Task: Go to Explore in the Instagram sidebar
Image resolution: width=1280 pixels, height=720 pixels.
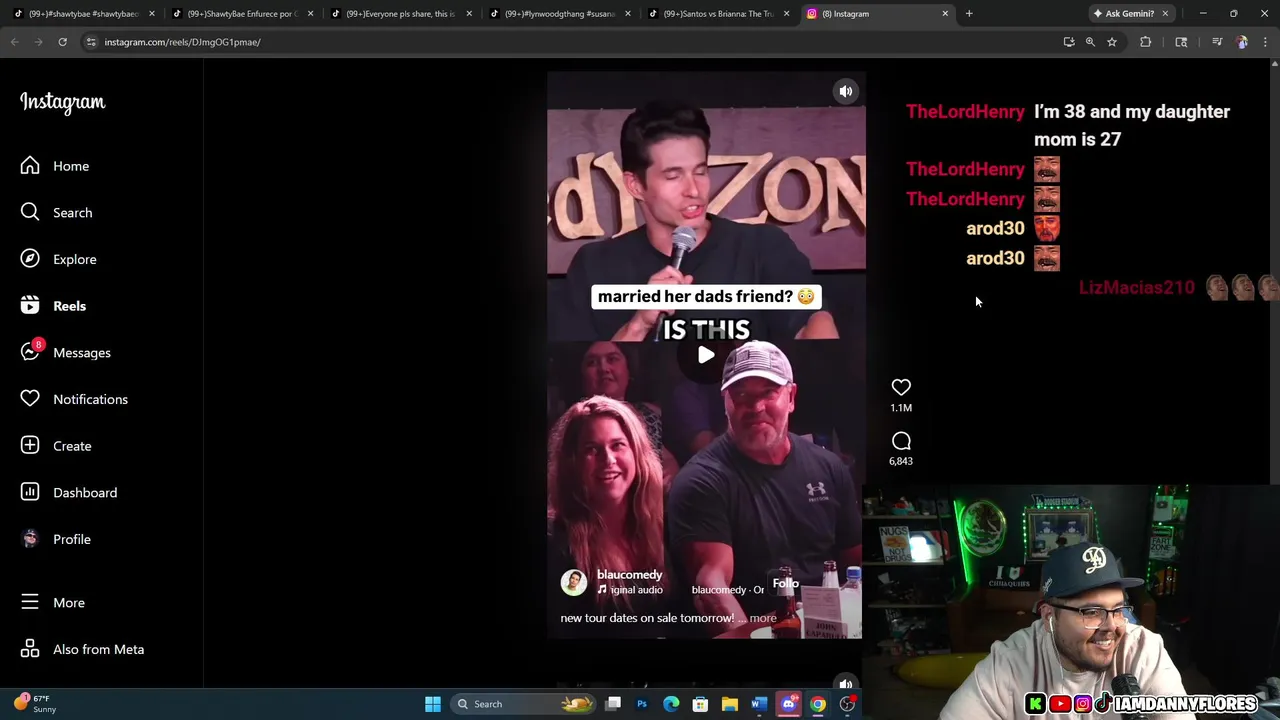Action: click(x=59, y=259)
